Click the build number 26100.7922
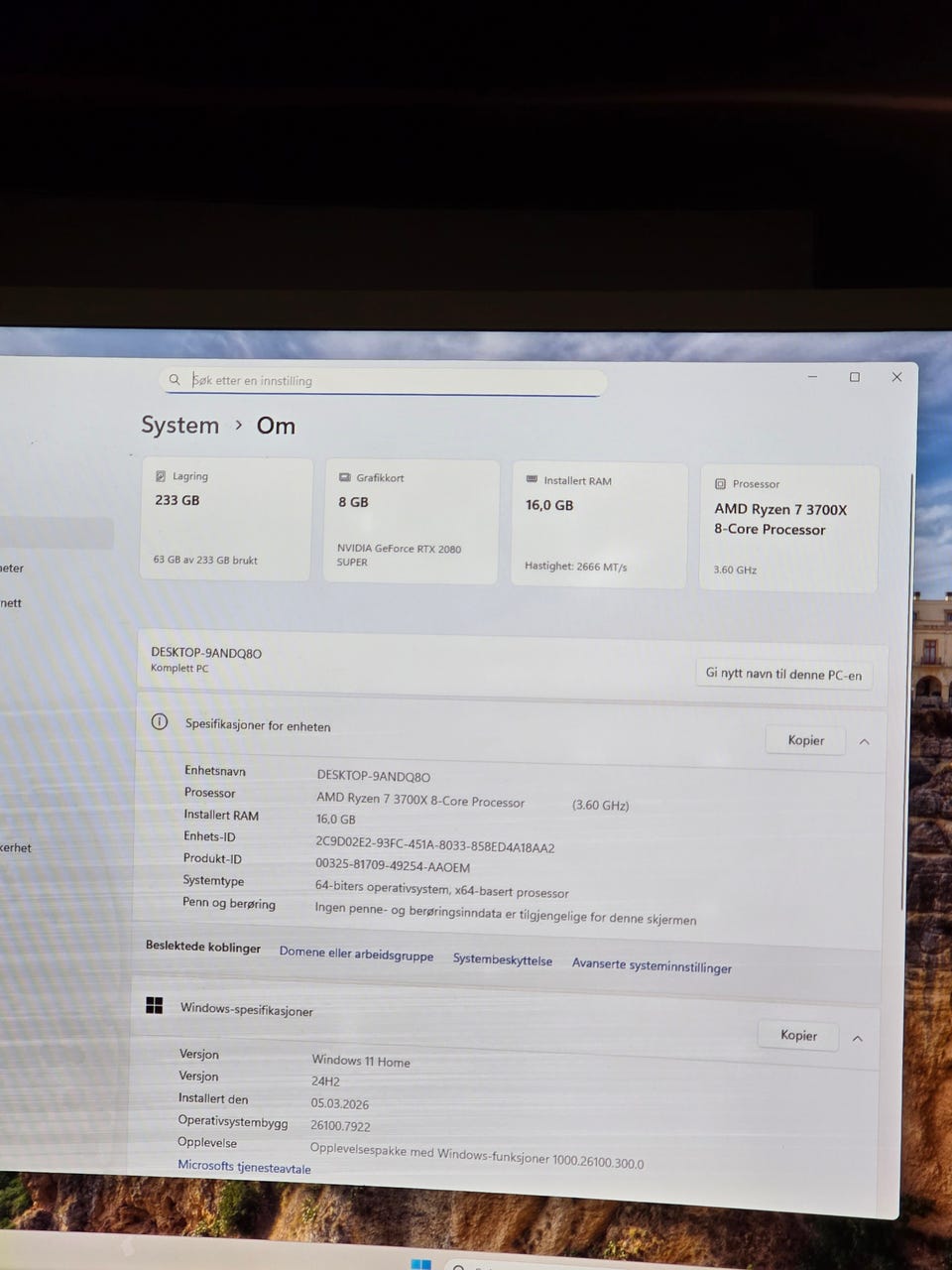 340,1126
